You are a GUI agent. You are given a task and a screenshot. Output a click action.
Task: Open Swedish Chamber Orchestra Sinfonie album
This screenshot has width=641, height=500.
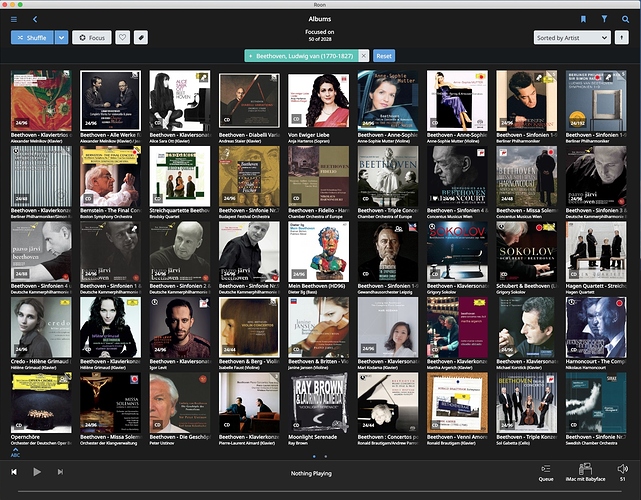pos(596,403)
